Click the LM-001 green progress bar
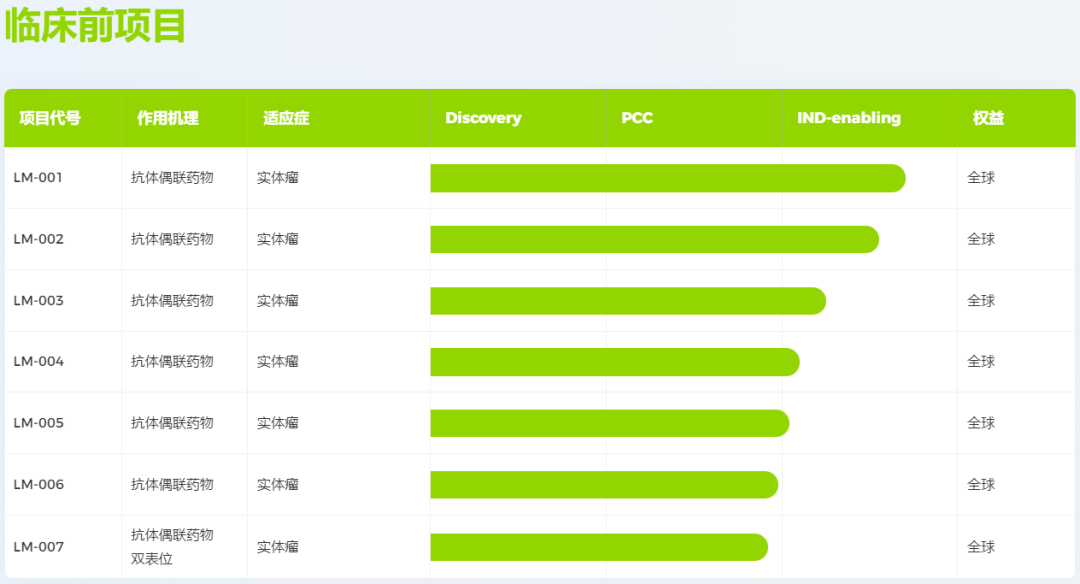1080x584 pixels. point(667,178)
